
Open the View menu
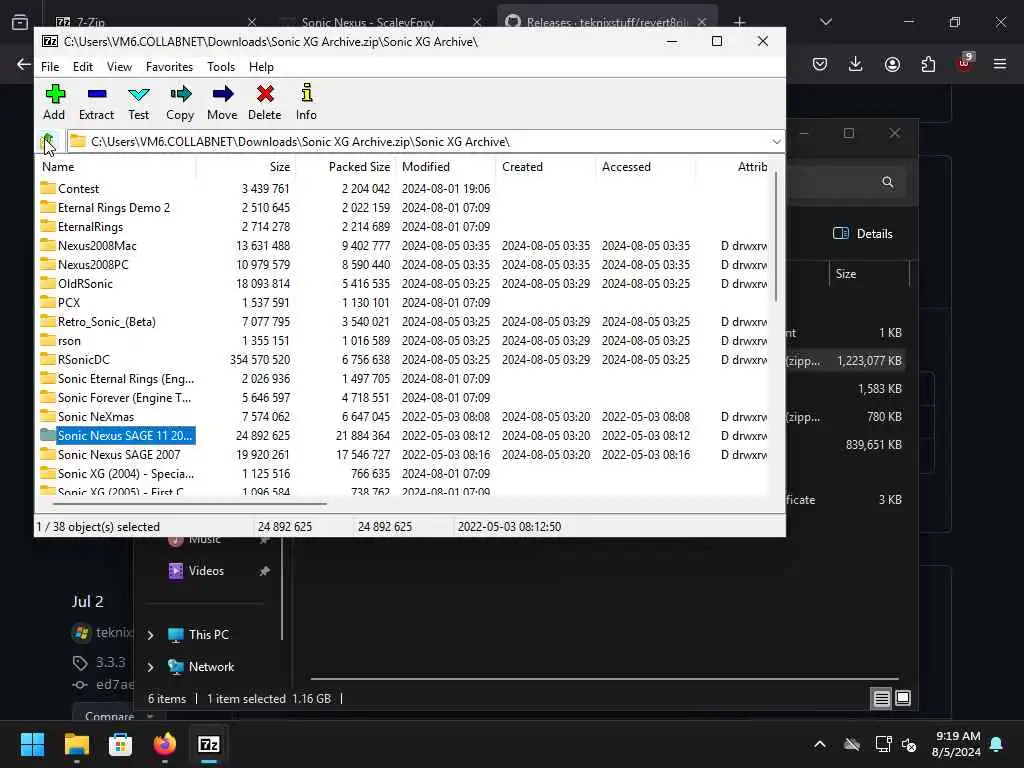pyautogui.click(x=119, y=67)
